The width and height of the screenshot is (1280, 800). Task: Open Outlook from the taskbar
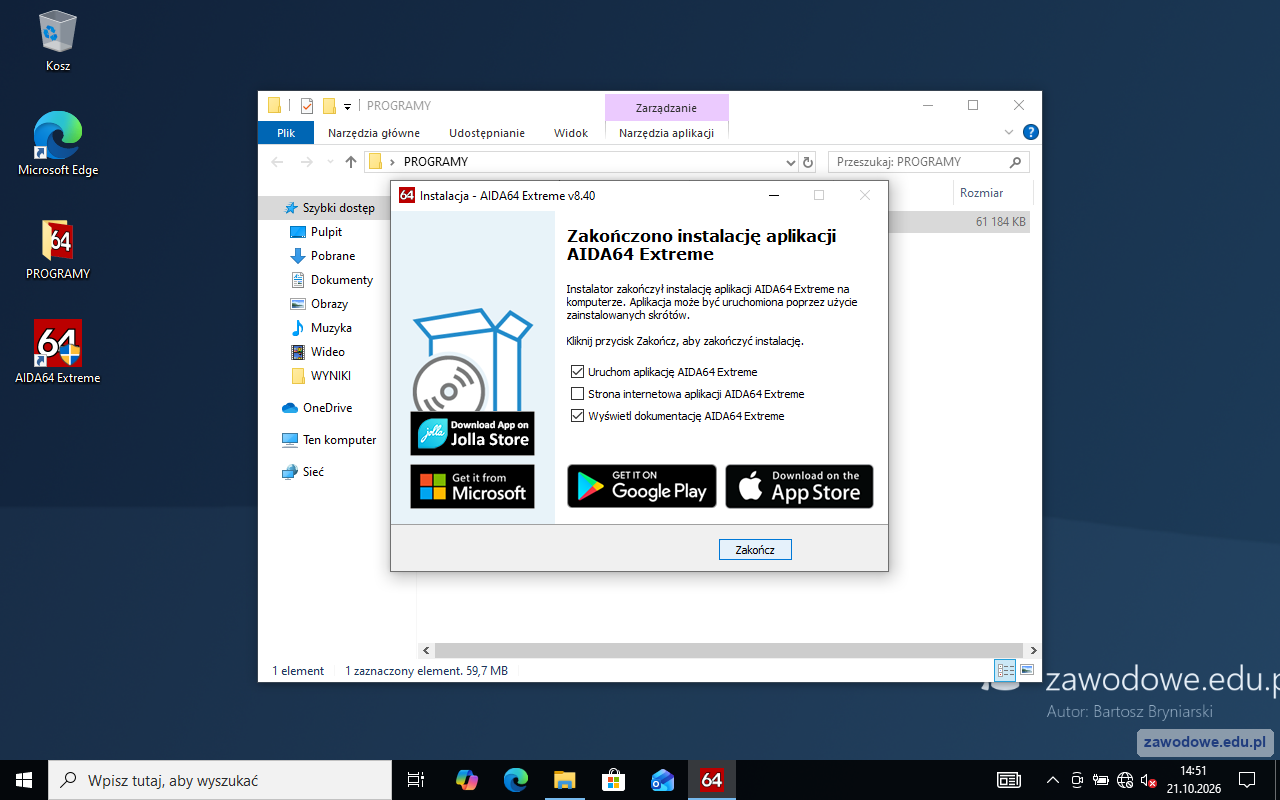point(662,780)
